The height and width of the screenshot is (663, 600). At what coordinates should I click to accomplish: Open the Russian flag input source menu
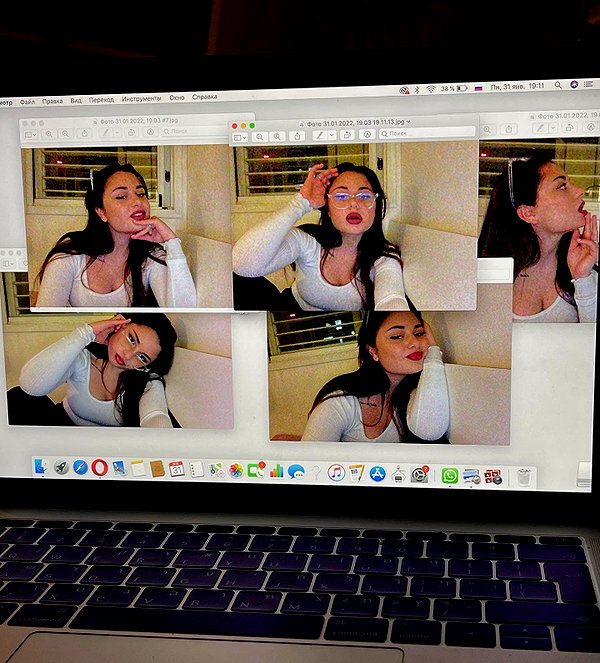479,88
